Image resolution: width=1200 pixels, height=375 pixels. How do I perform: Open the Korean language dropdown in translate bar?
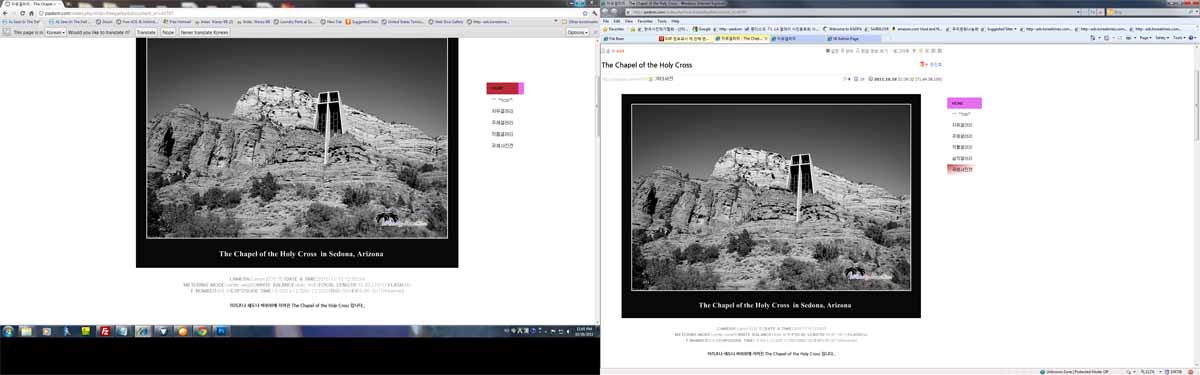pos(55,32)
